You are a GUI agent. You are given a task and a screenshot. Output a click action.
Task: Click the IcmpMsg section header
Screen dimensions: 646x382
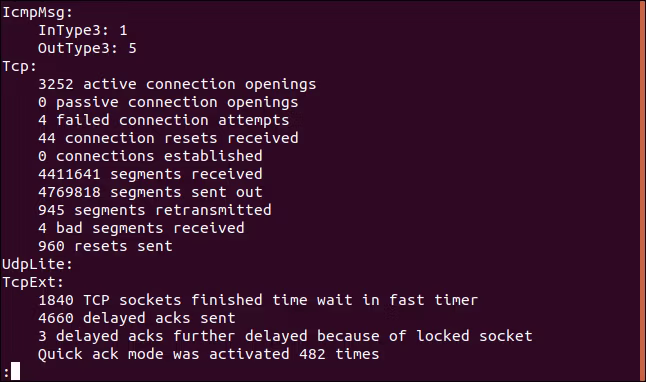37,12
